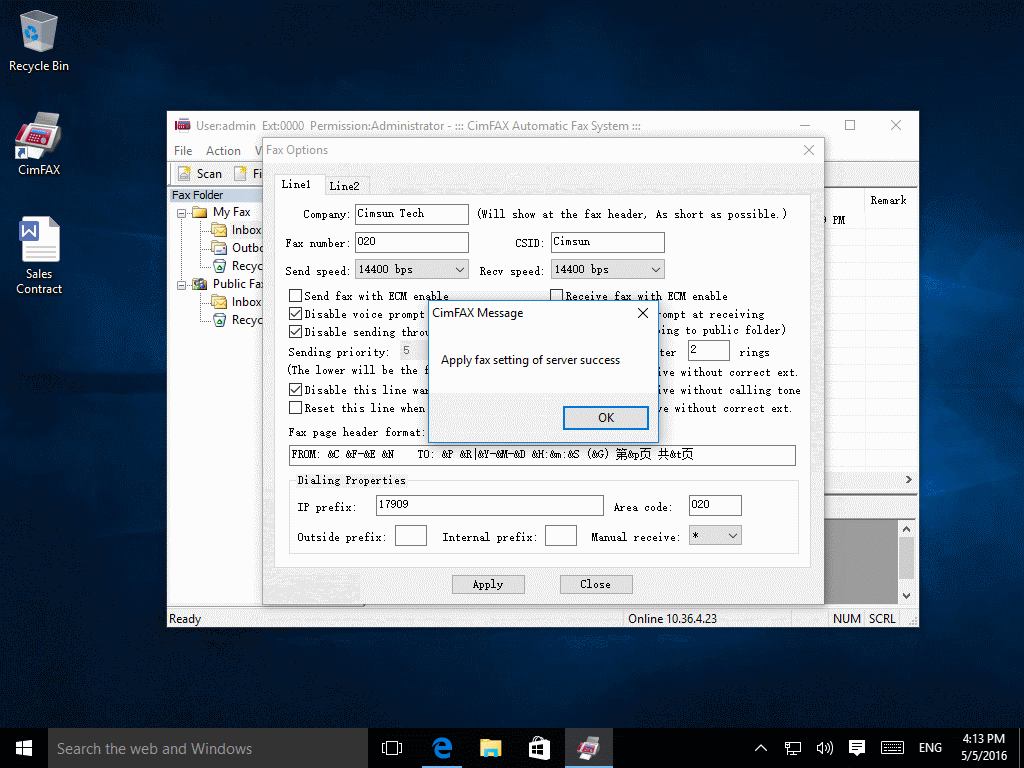The width and height of the screenshot is (1024, 768).
Task: Select the Public Fax folder icon
Action: (200, 284)
